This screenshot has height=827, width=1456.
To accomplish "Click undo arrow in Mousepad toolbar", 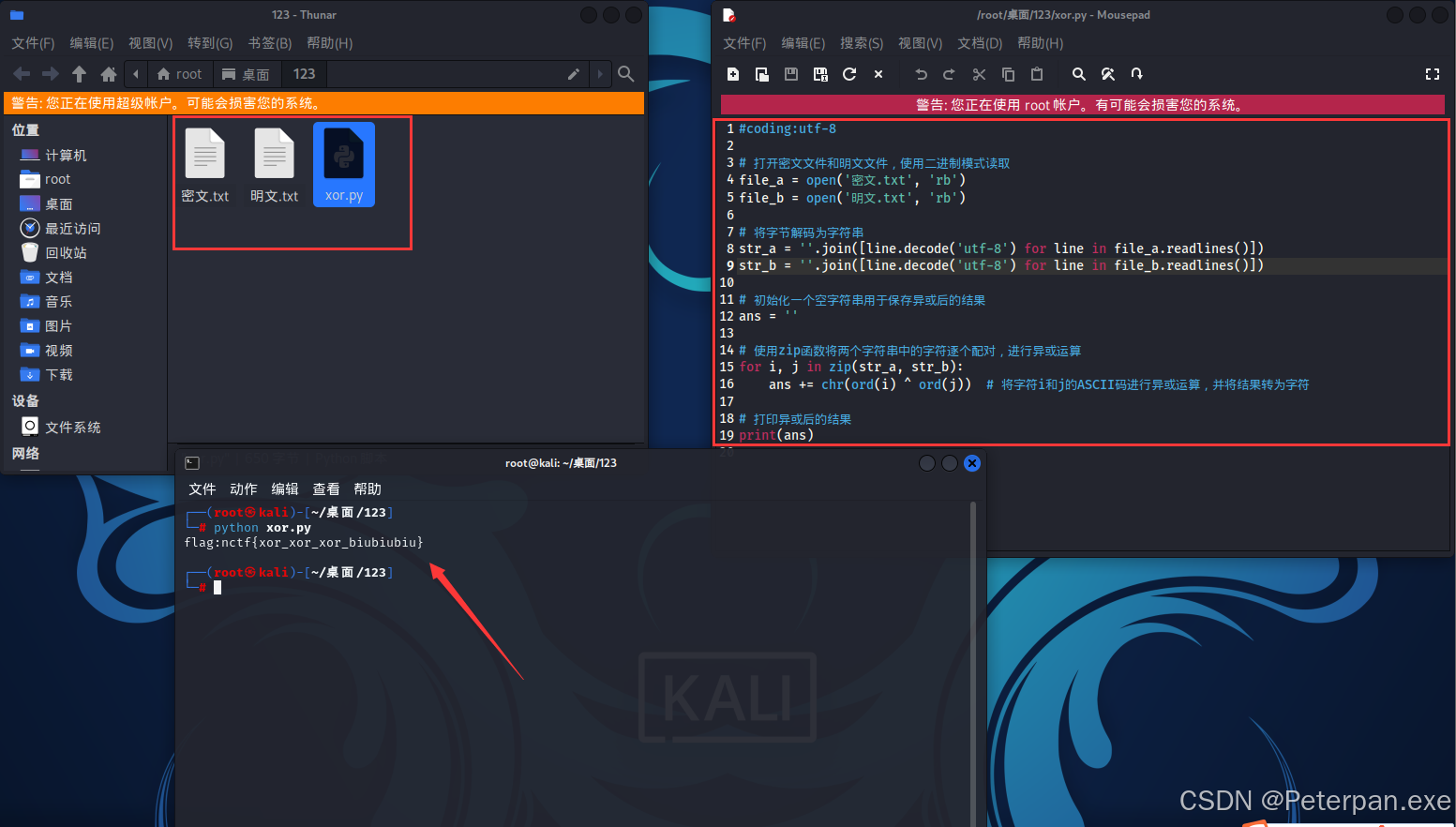I will pyautogui.click(x=921, y=74).
